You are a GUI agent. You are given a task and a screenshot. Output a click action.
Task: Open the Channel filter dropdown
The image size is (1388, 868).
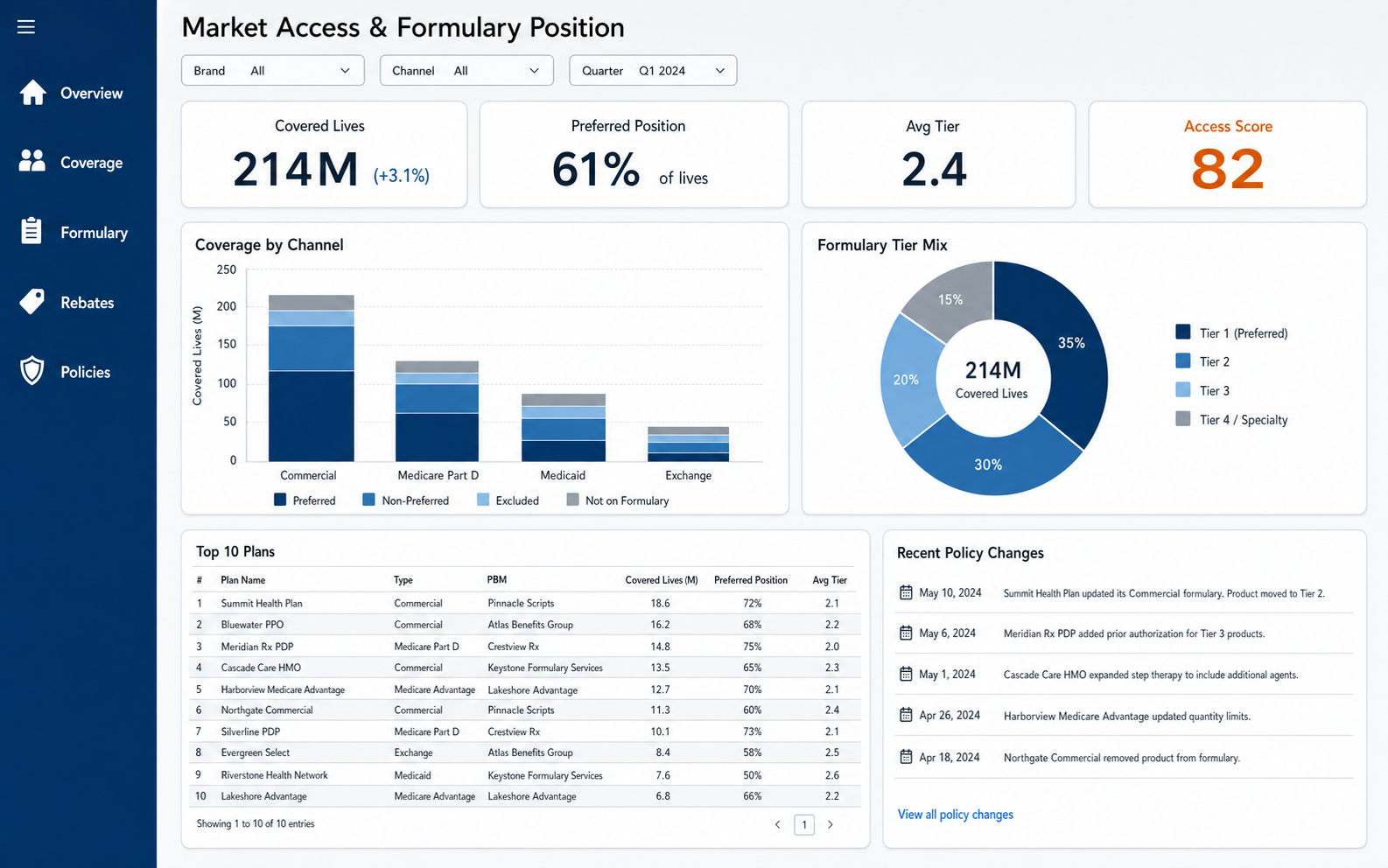(x=466, y=71)
